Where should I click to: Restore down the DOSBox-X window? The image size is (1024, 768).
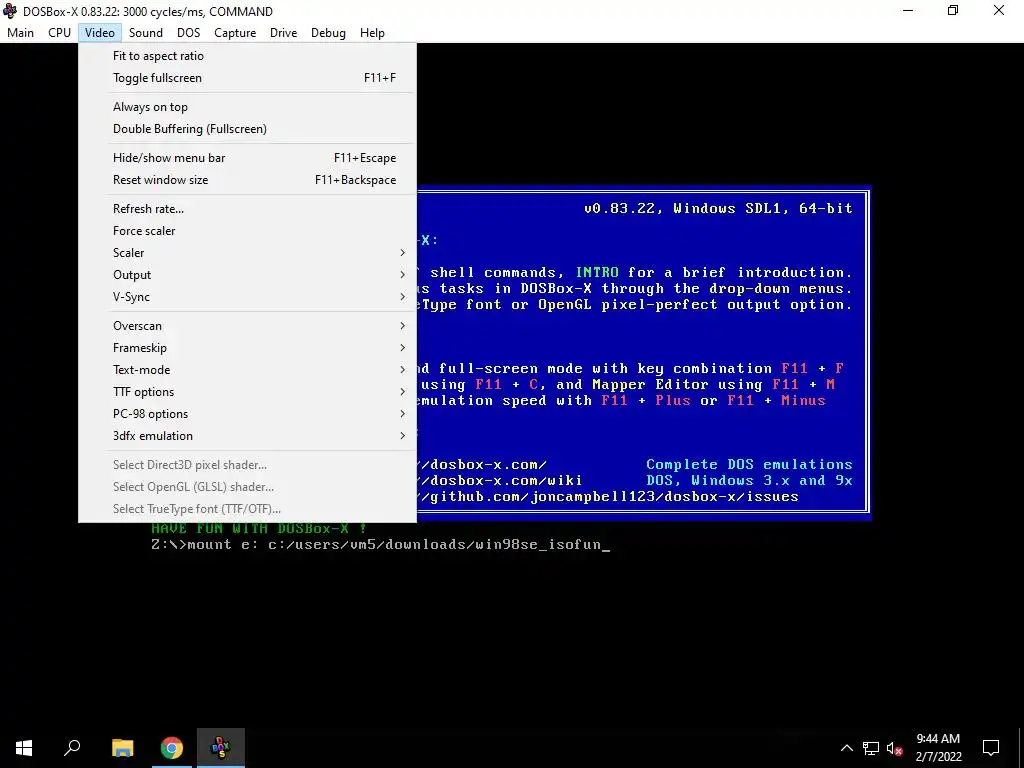tap(953, 10)
